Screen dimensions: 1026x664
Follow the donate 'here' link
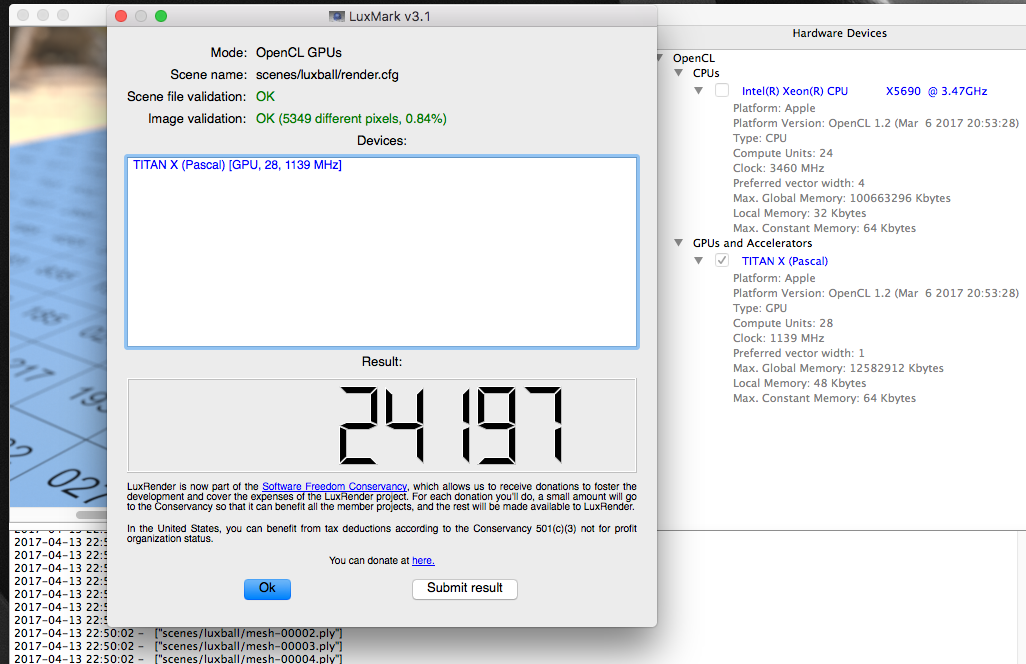pos(423,561)
